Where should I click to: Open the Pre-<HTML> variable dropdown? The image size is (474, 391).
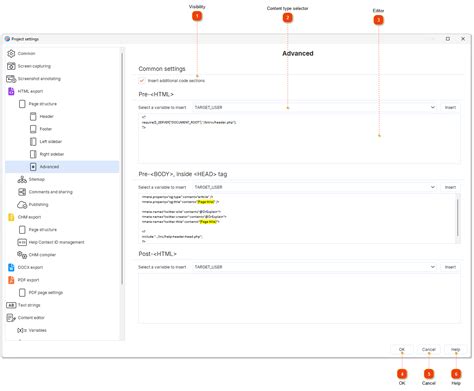coord(315,107)
